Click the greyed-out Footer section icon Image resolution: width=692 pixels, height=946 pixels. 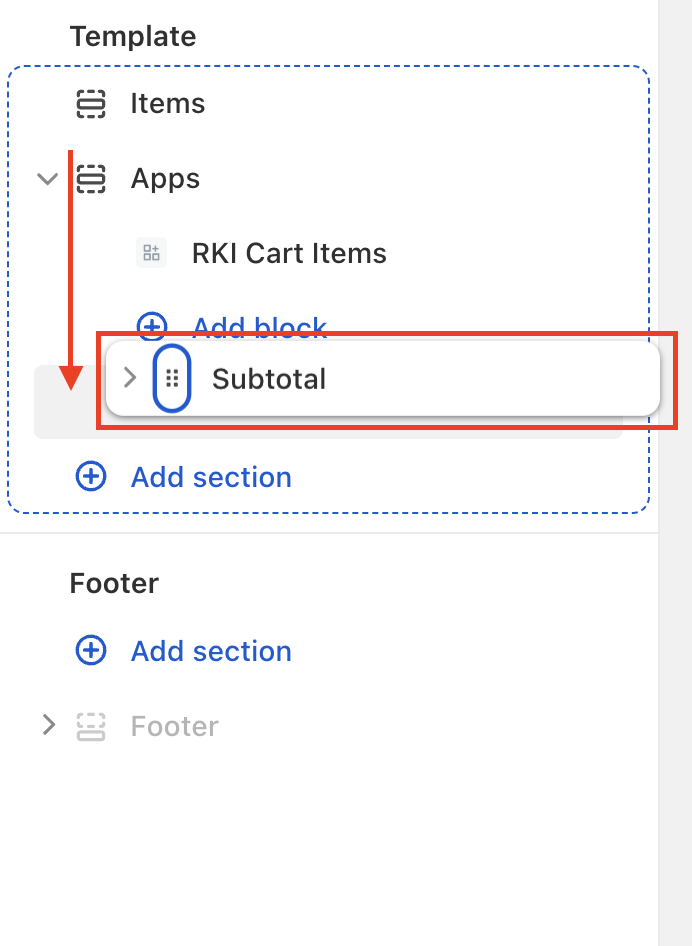(91, 726)
